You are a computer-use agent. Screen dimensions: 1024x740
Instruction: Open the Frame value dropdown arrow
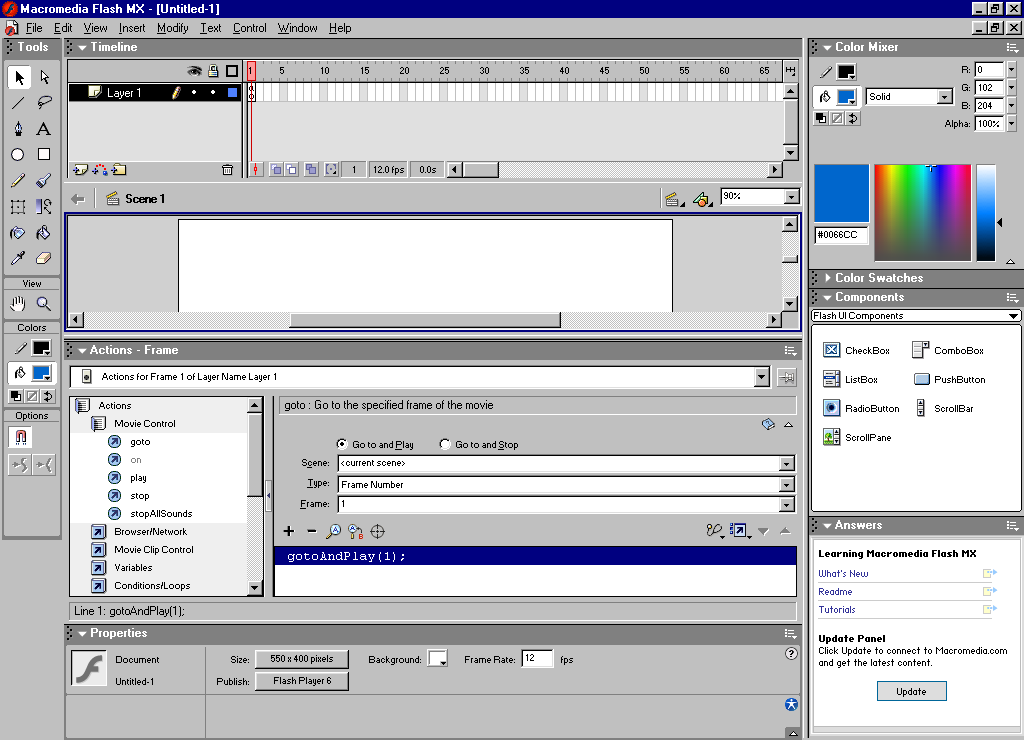(x=786, y=505)
